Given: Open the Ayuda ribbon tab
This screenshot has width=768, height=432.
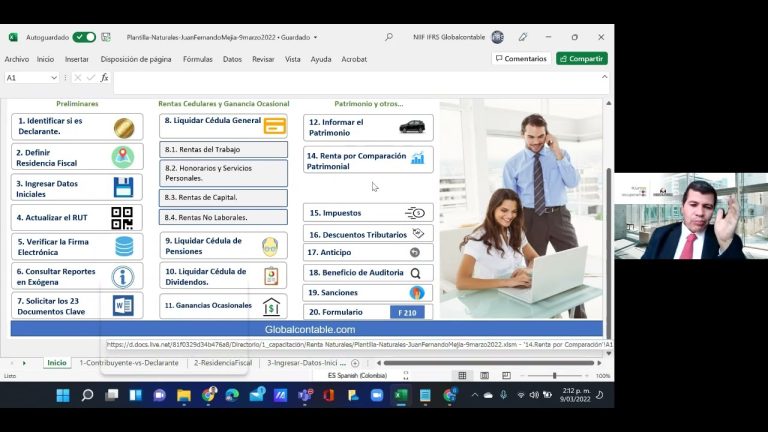Looking at the screenshot, I should coord(321,59).
